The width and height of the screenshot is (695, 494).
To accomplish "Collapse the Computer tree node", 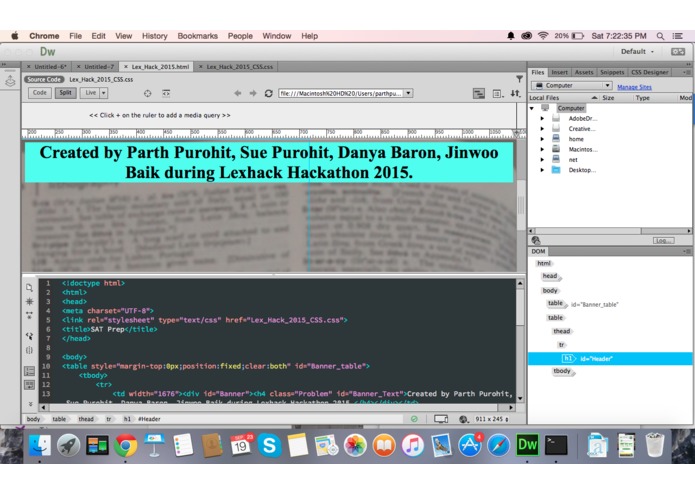I will 532,108.
